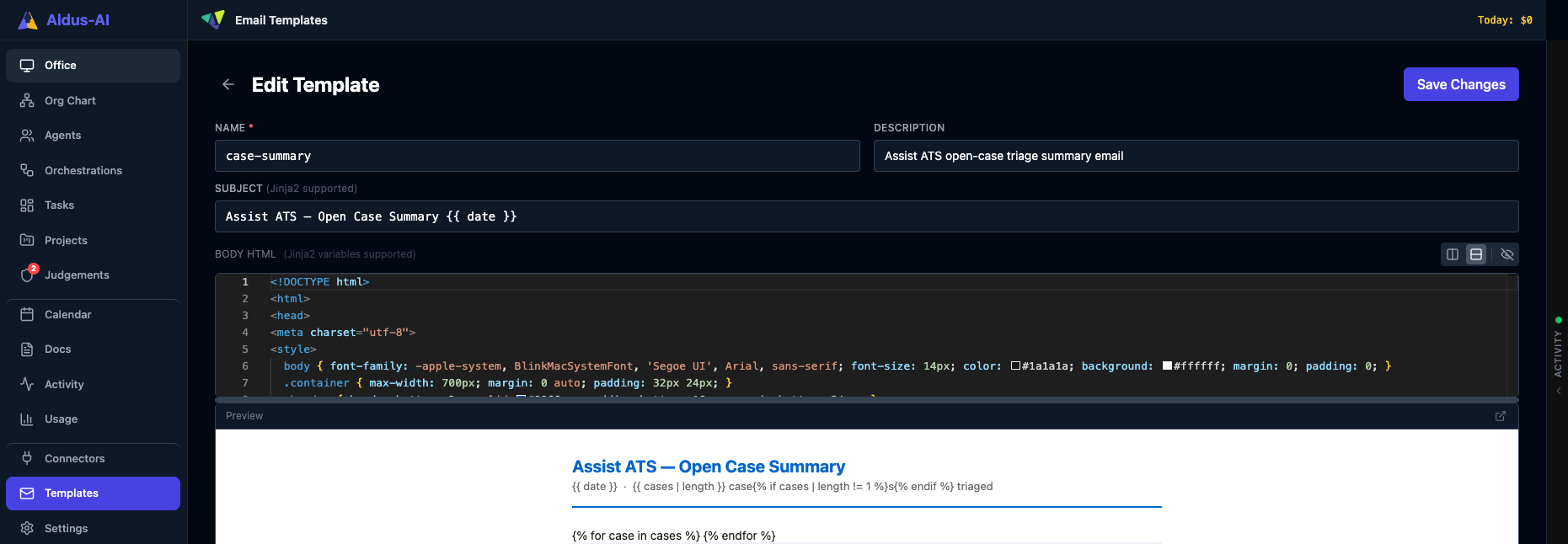Open the Judgements section
1568x544 pixels.
(93, 275)
